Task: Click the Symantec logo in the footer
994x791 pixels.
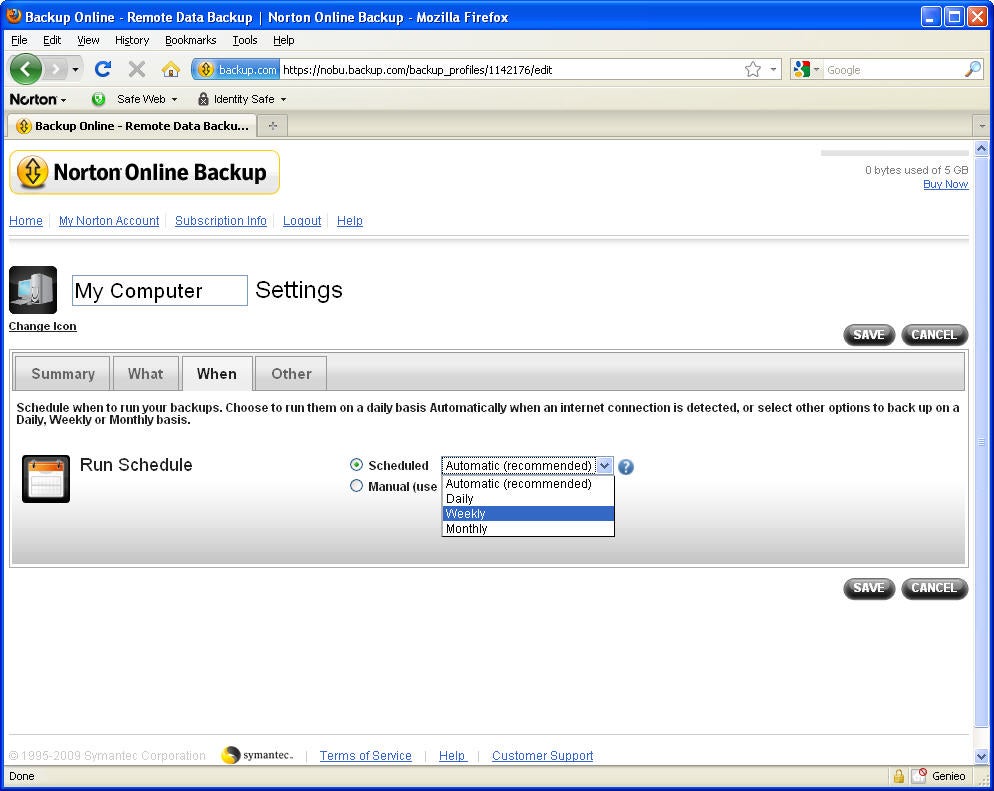Action: click(x=257, y=755)
